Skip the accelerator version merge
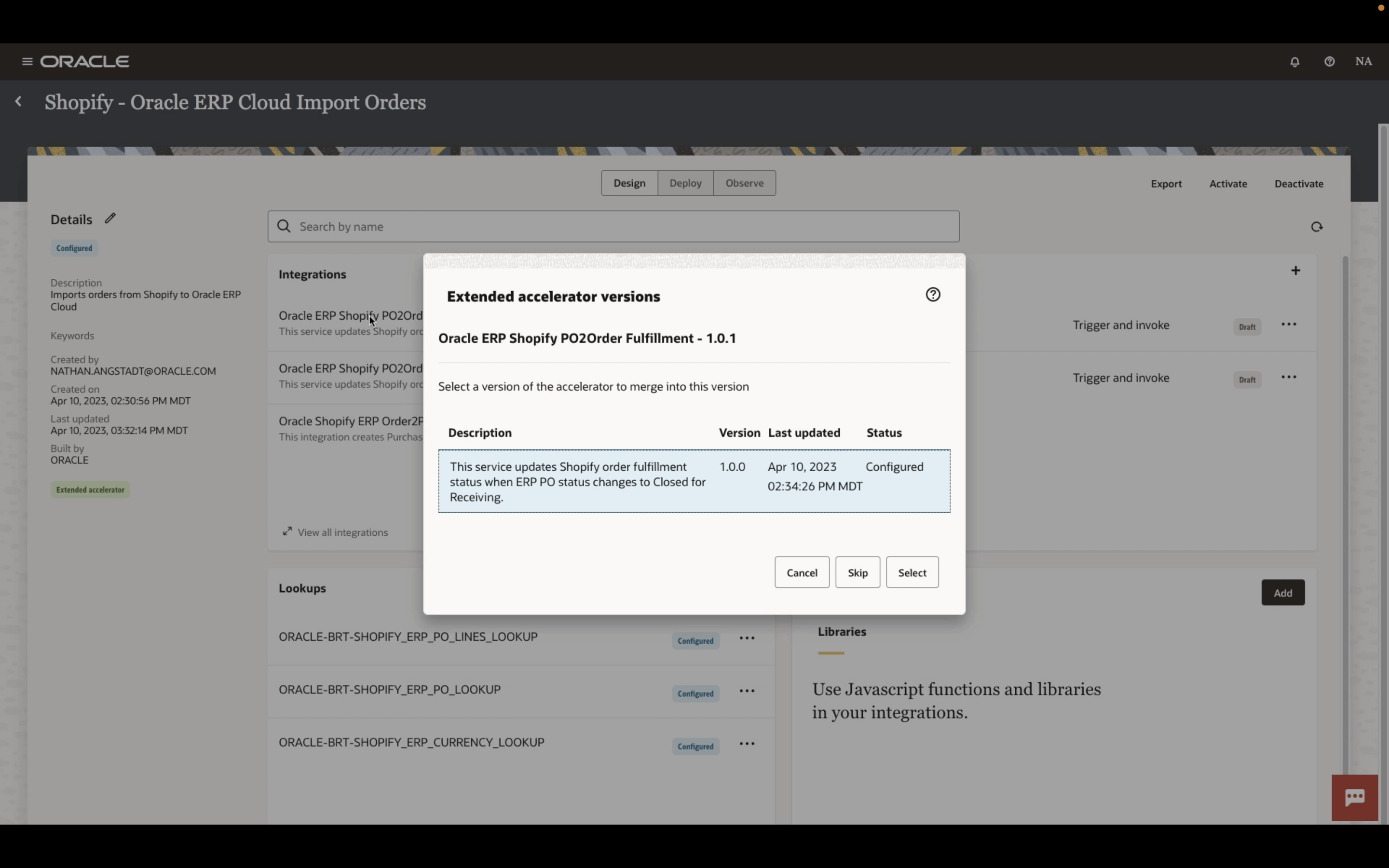The image size is (1389, 868). pos(858,572)
